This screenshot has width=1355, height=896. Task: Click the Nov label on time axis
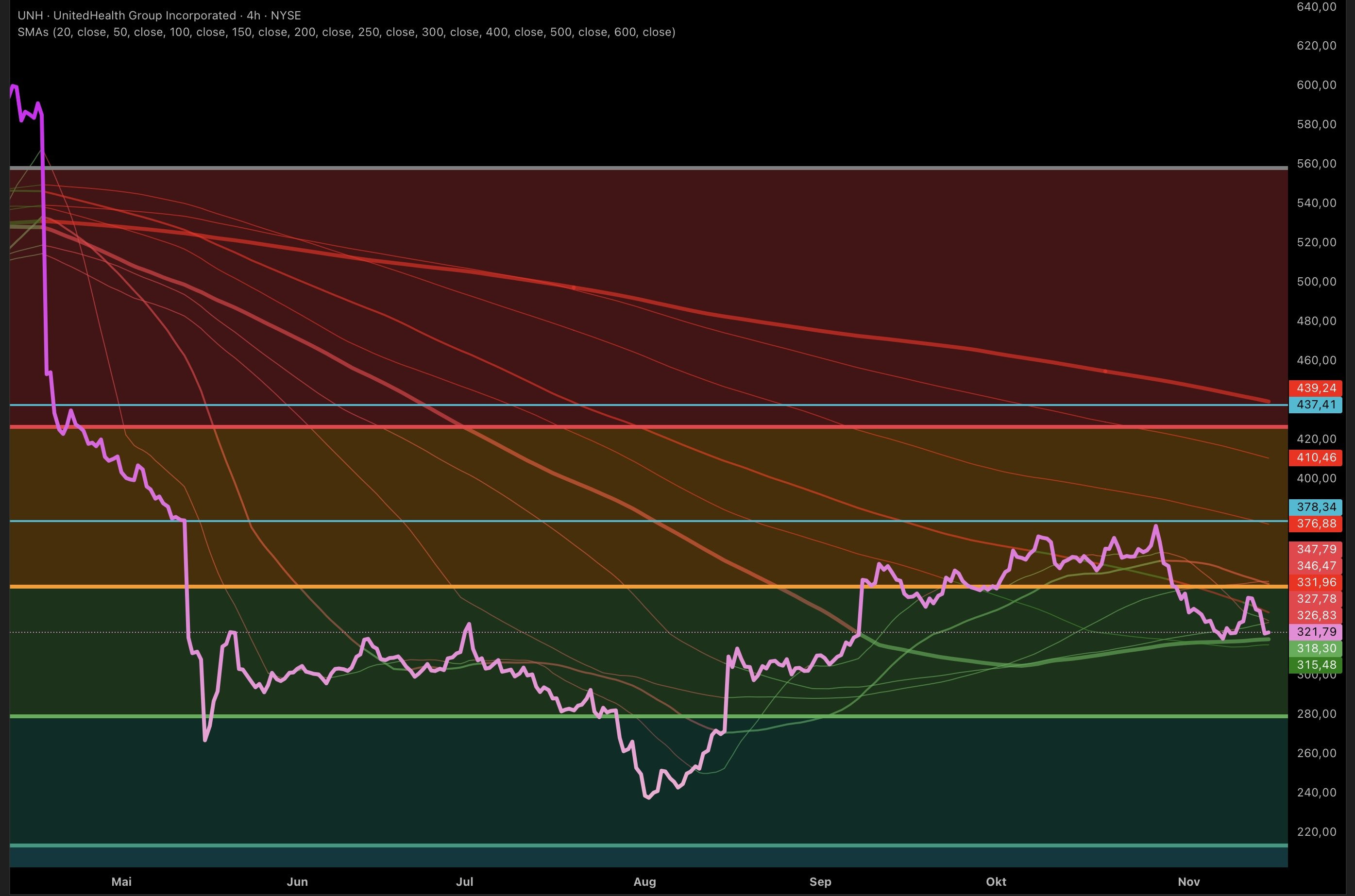tap(1189, 882)
